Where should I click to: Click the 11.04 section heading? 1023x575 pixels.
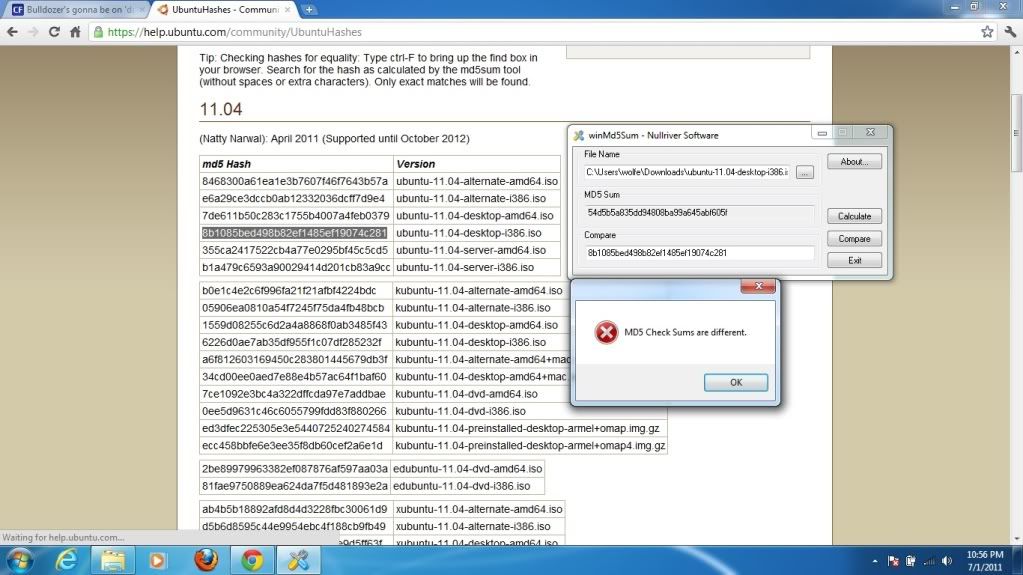pyautogui.click(x=221, y=109)
